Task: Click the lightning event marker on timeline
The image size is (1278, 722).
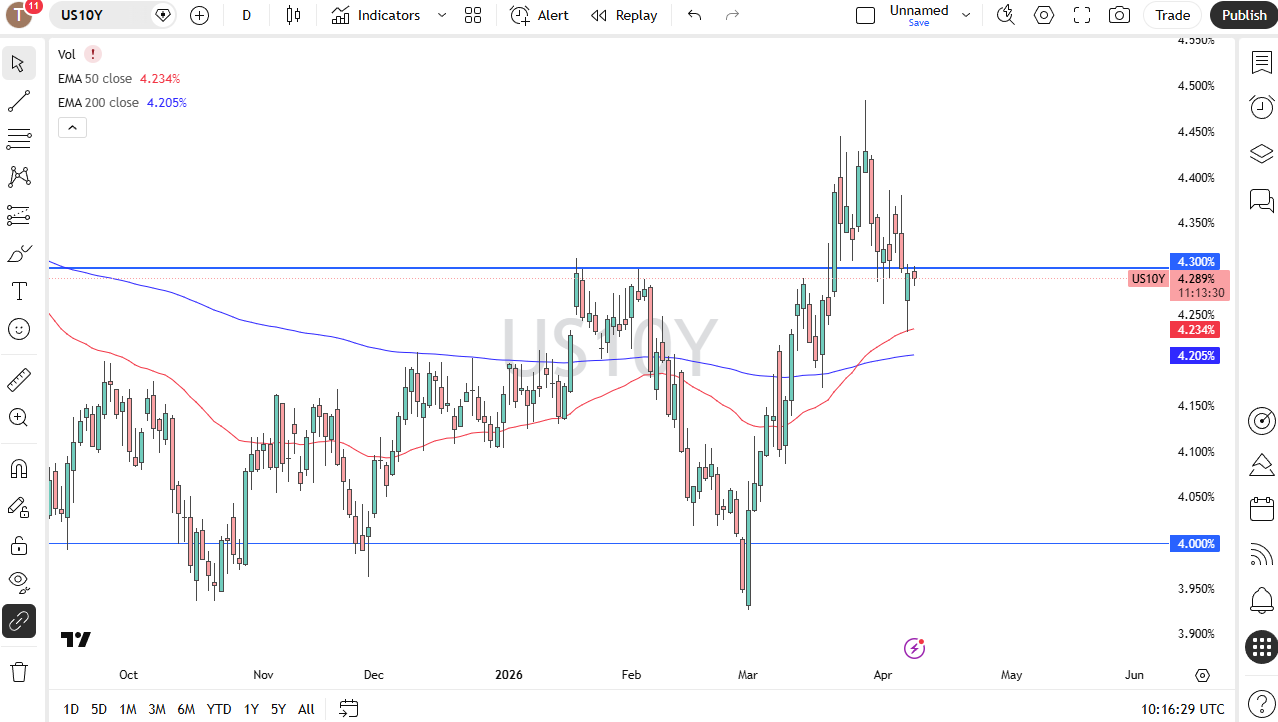Action: click(914, 648)
